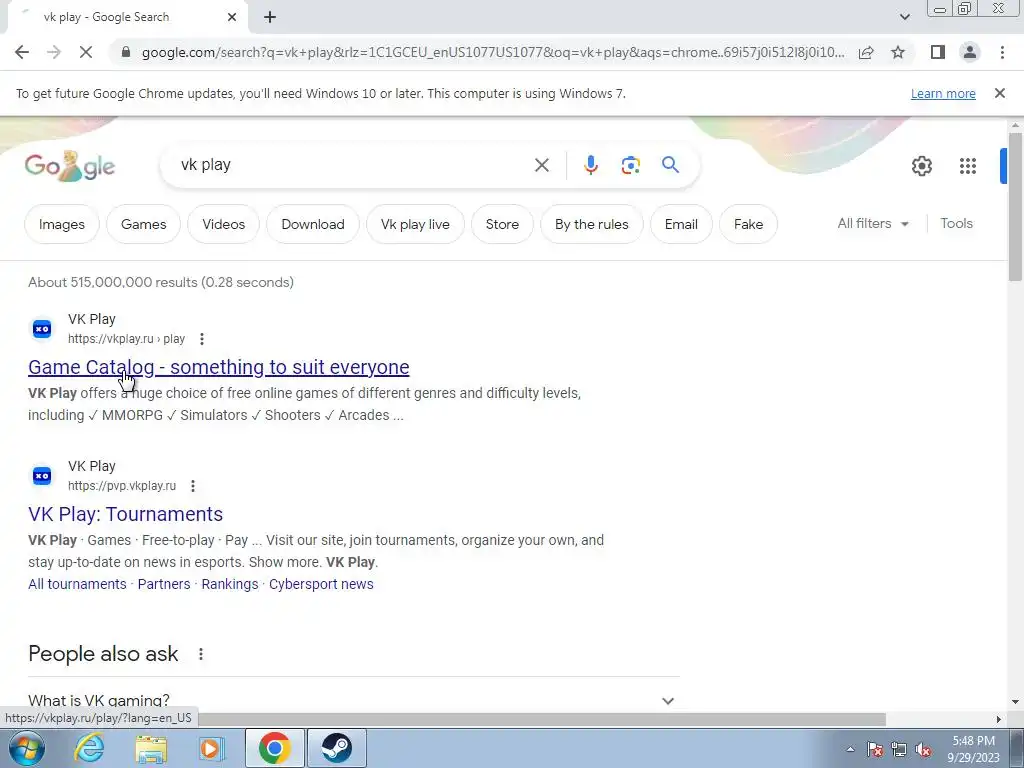Filter results by Videos
This screenshot has height=768, width=1024.
[223, 224]
